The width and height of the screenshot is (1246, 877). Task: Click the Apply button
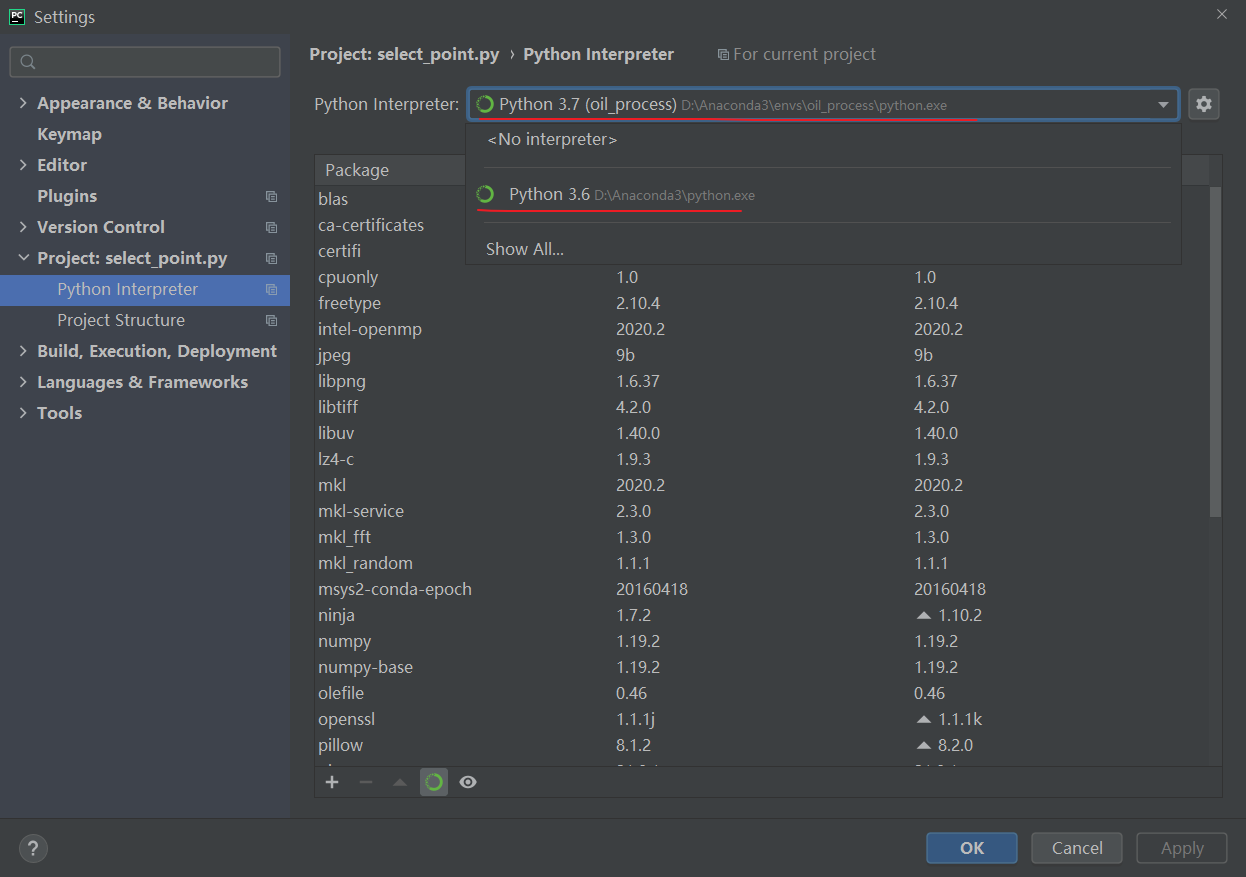click(x=1182, y=848)
